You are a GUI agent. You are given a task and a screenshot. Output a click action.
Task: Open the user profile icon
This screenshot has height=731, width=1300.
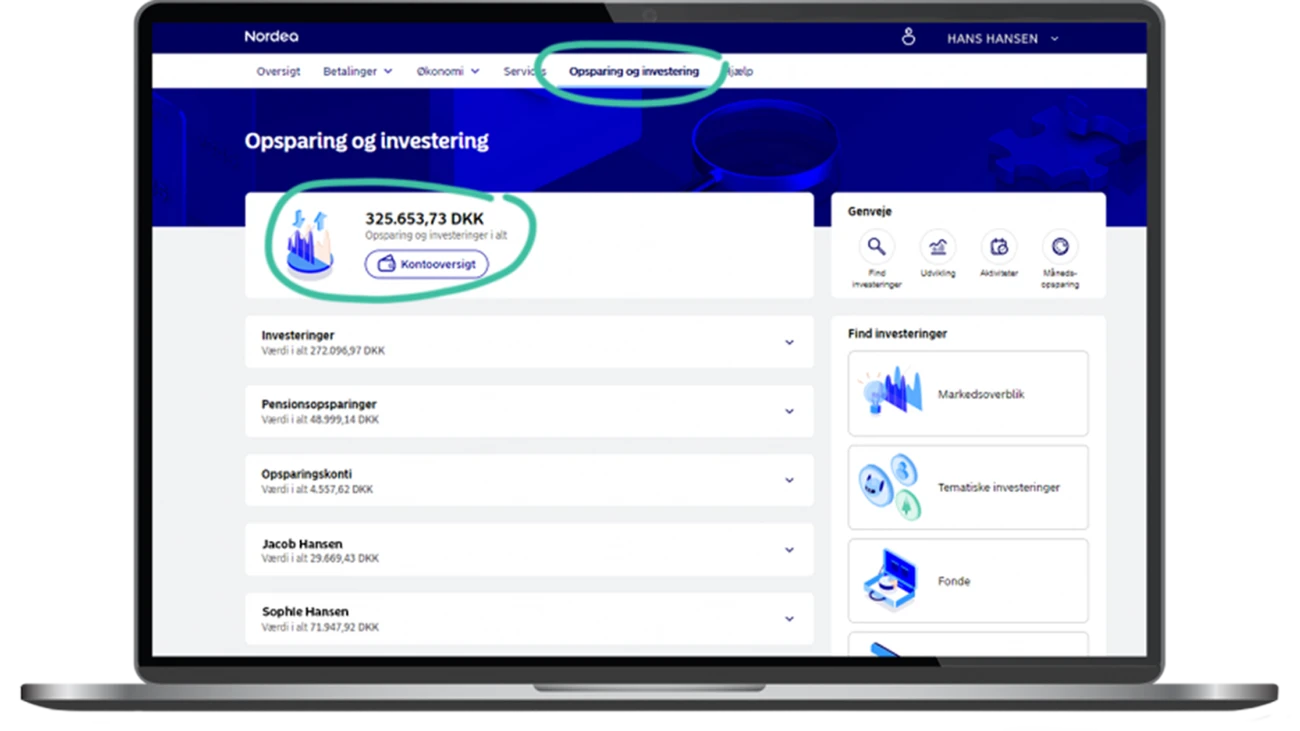(x=908, y=38)
